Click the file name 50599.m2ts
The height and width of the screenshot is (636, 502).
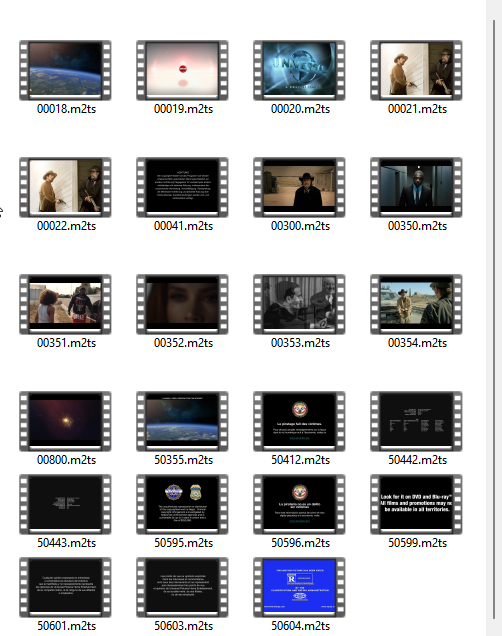[417, 543]
